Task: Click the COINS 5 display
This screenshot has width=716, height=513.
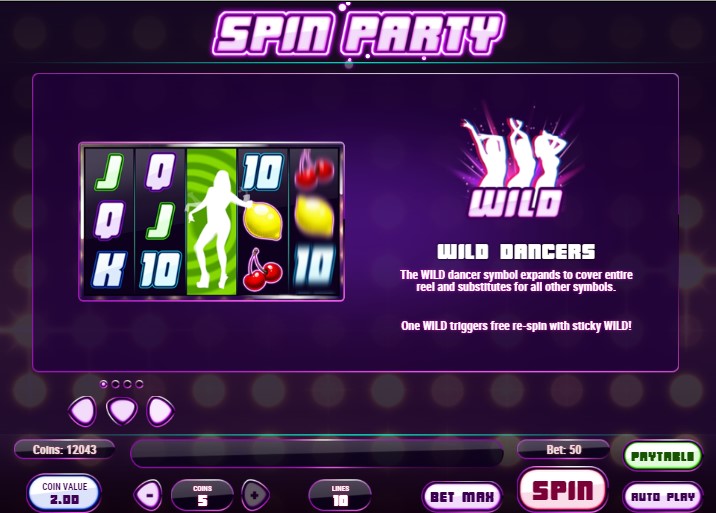Action: point(202,495)
